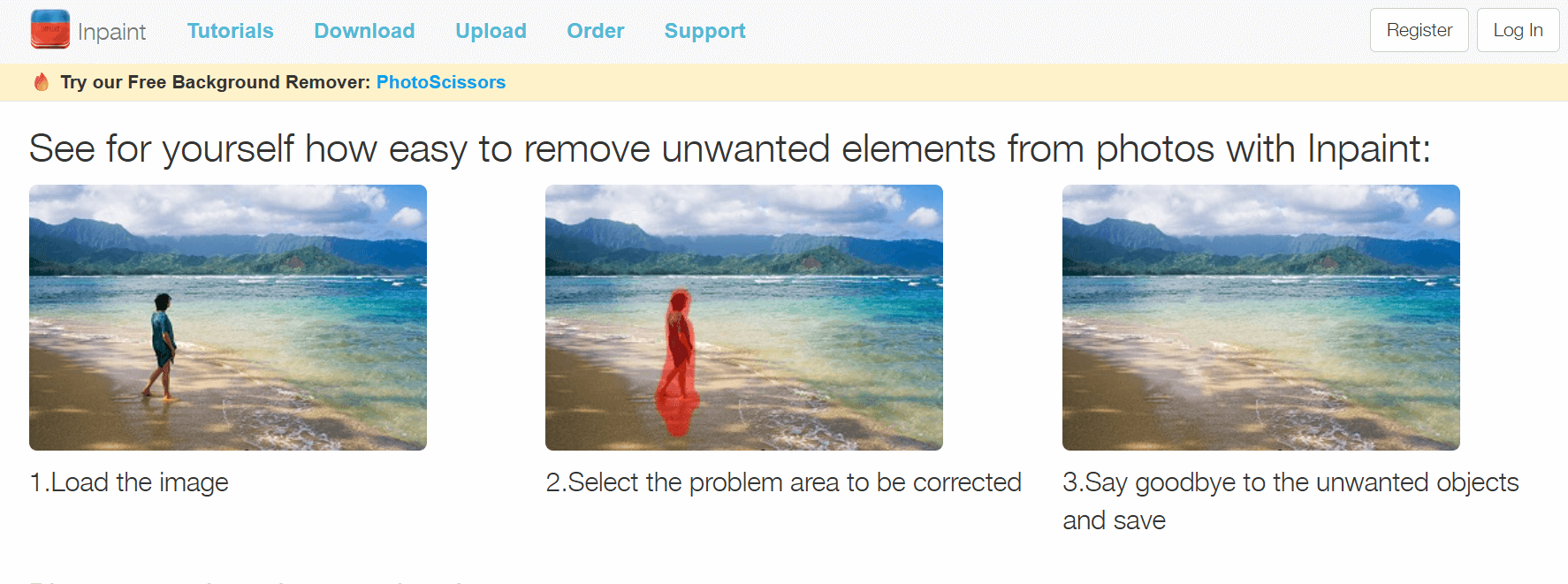The image size is (1568, 584).
Task: Go to the Upload section
Action: (x=491, y=31)
